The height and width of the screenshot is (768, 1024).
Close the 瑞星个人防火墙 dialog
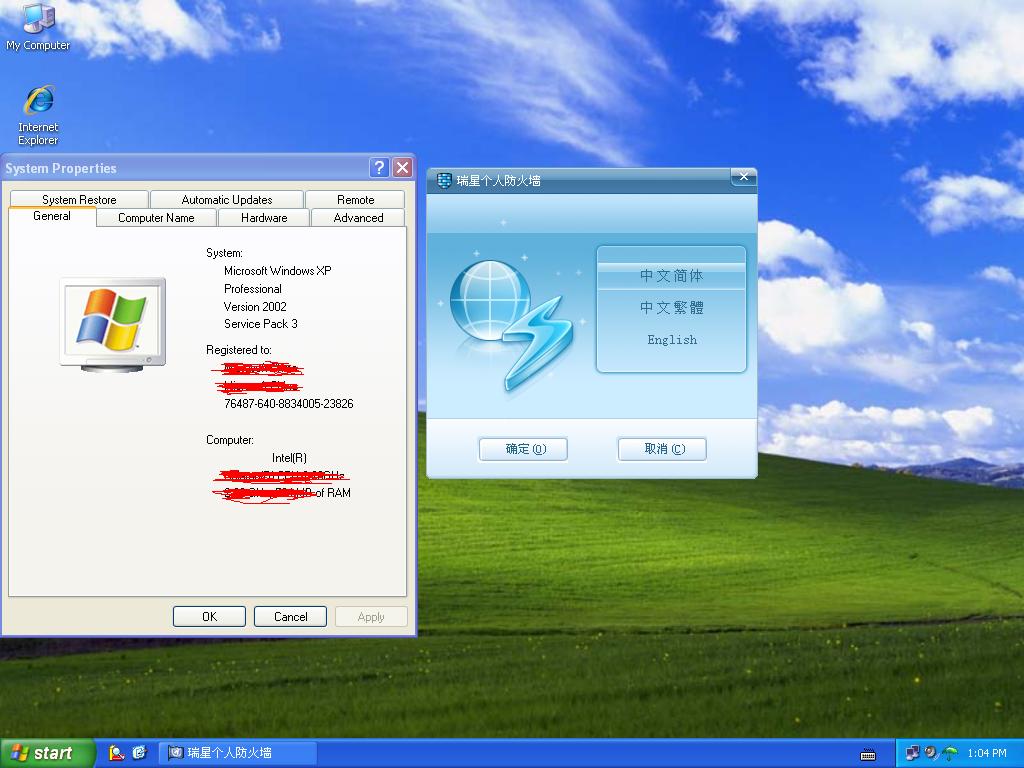click(743, 176)
